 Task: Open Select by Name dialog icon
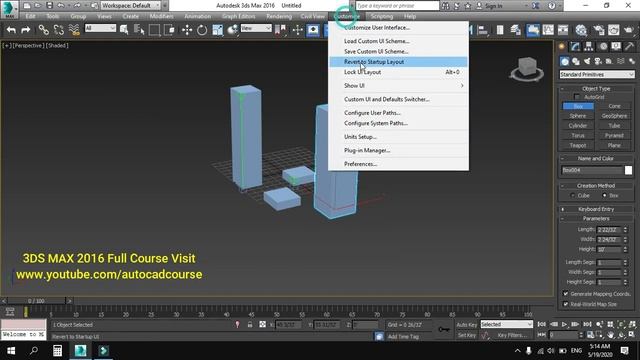tap(139, 30)
